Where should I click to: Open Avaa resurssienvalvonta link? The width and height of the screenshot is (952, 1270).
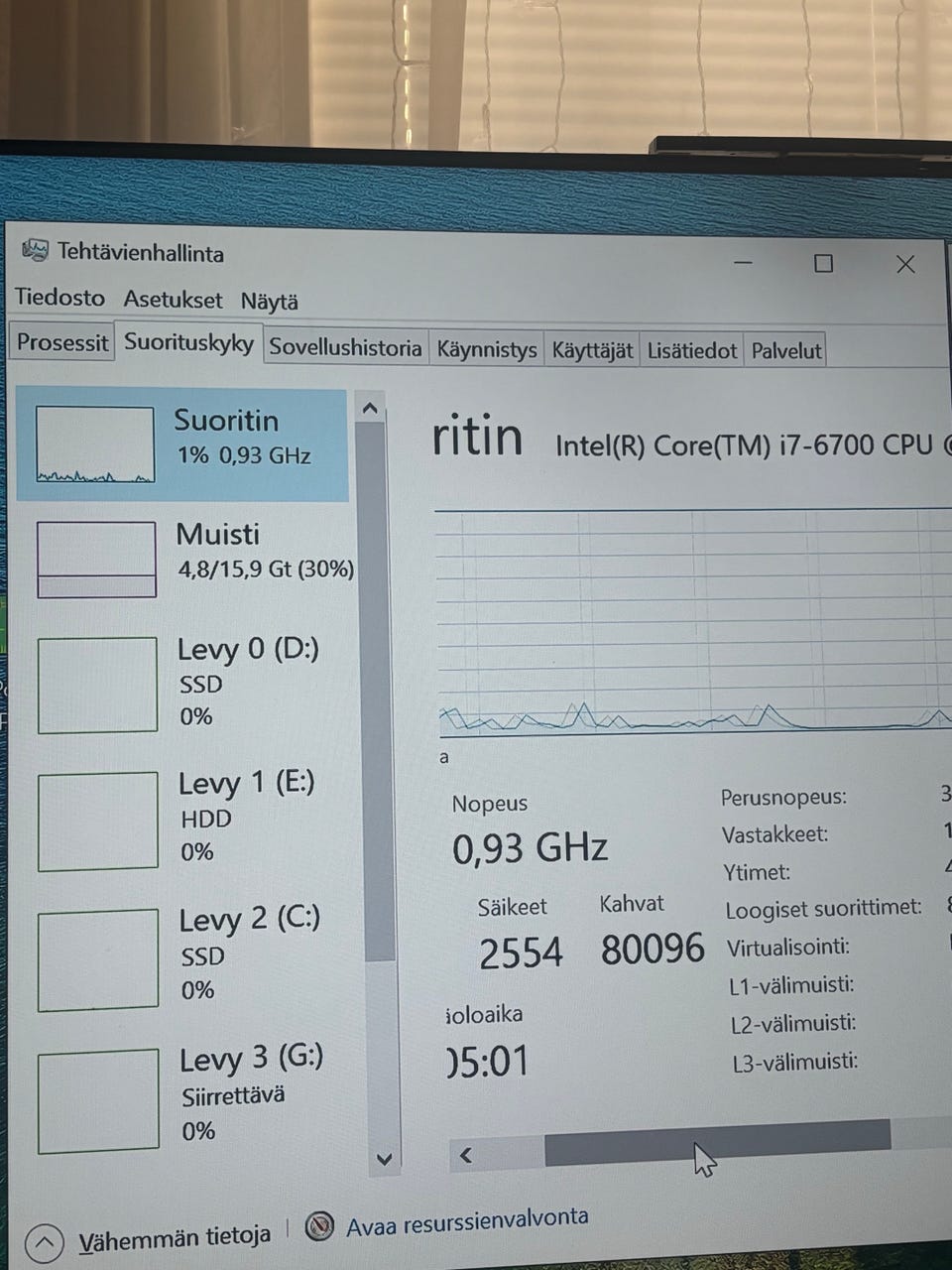tap(467, 1221)
